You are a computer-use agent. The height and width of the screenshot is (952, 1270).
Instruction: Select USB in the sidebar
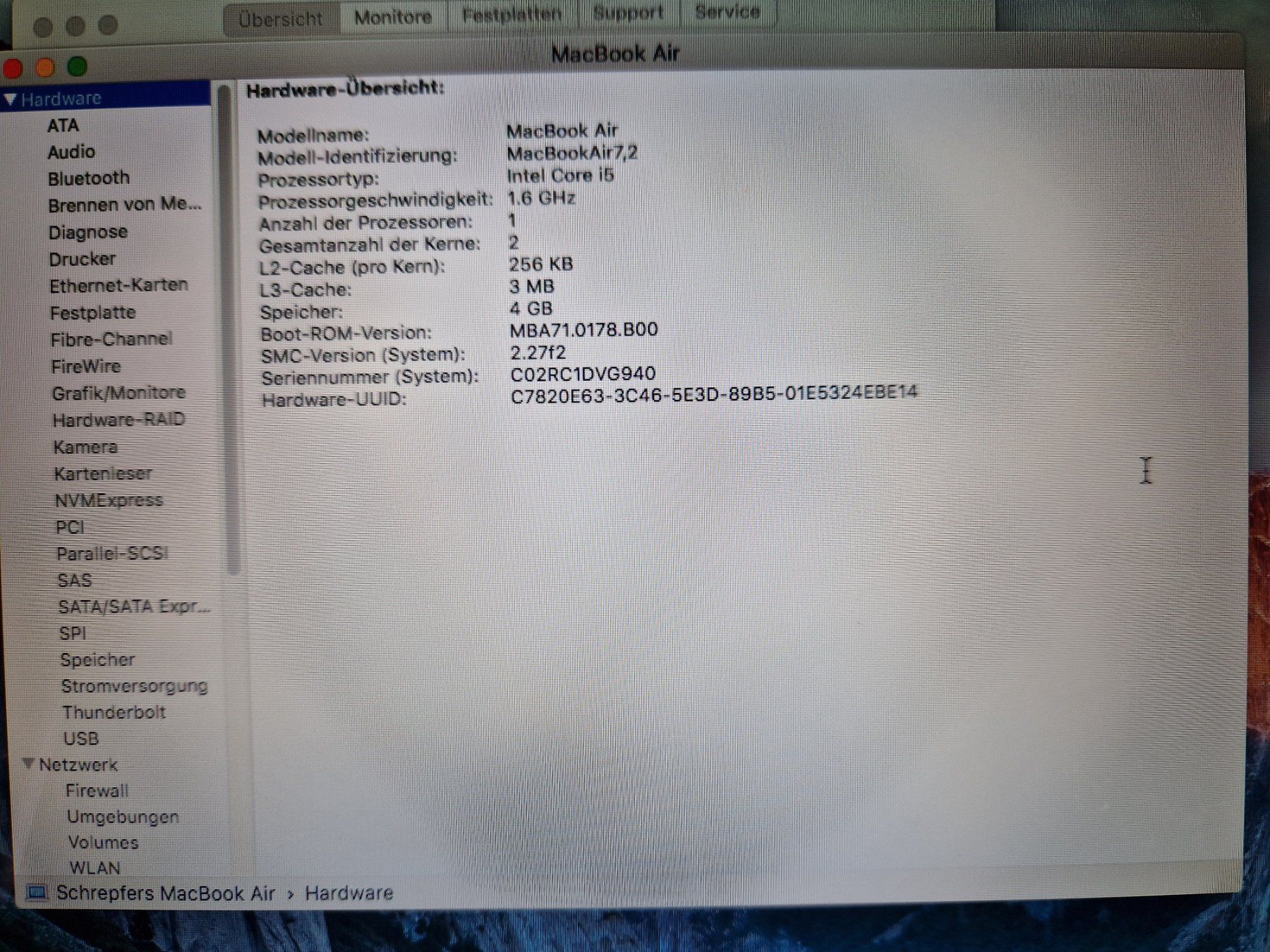pyautogui.click(x=81, y=738)
